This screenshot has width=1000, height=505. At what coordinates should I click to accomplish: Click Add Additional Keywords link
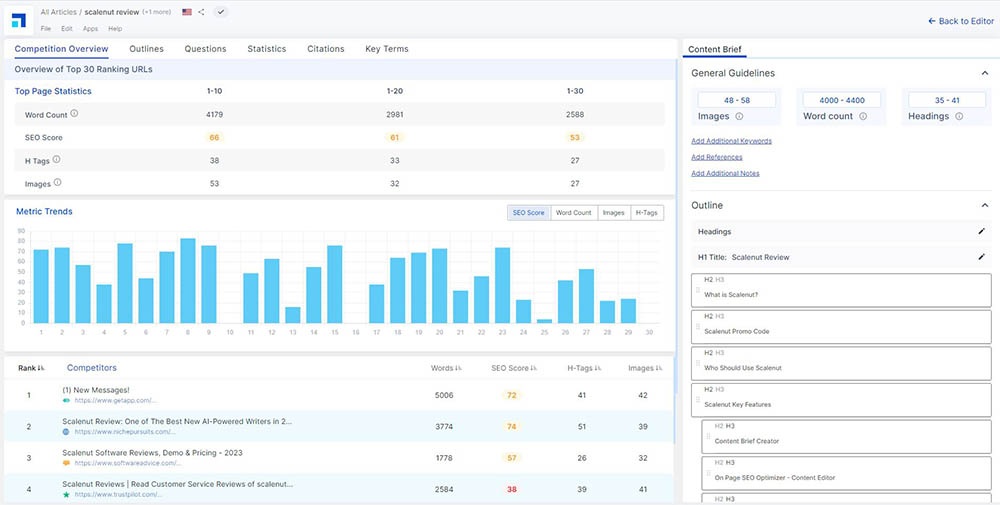(x=731, y=141)
